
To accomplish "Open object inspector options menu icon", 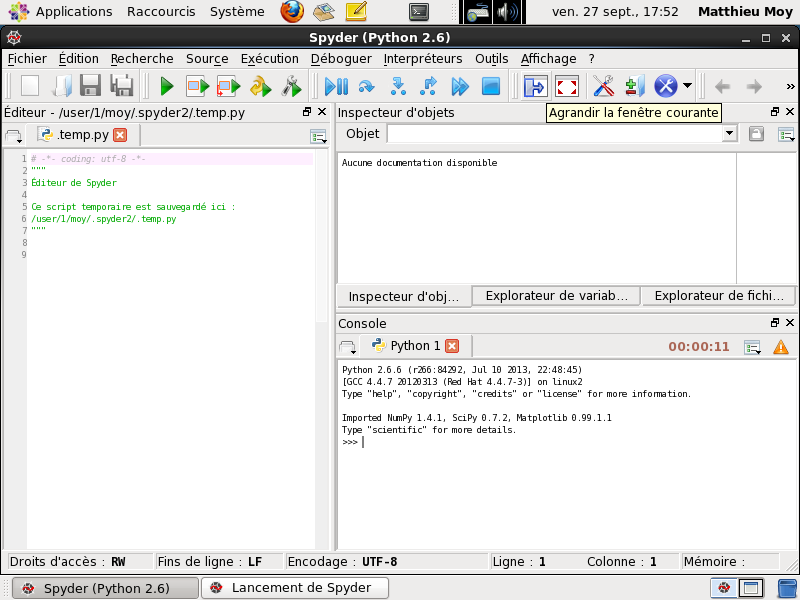I will tap(786, 135).
